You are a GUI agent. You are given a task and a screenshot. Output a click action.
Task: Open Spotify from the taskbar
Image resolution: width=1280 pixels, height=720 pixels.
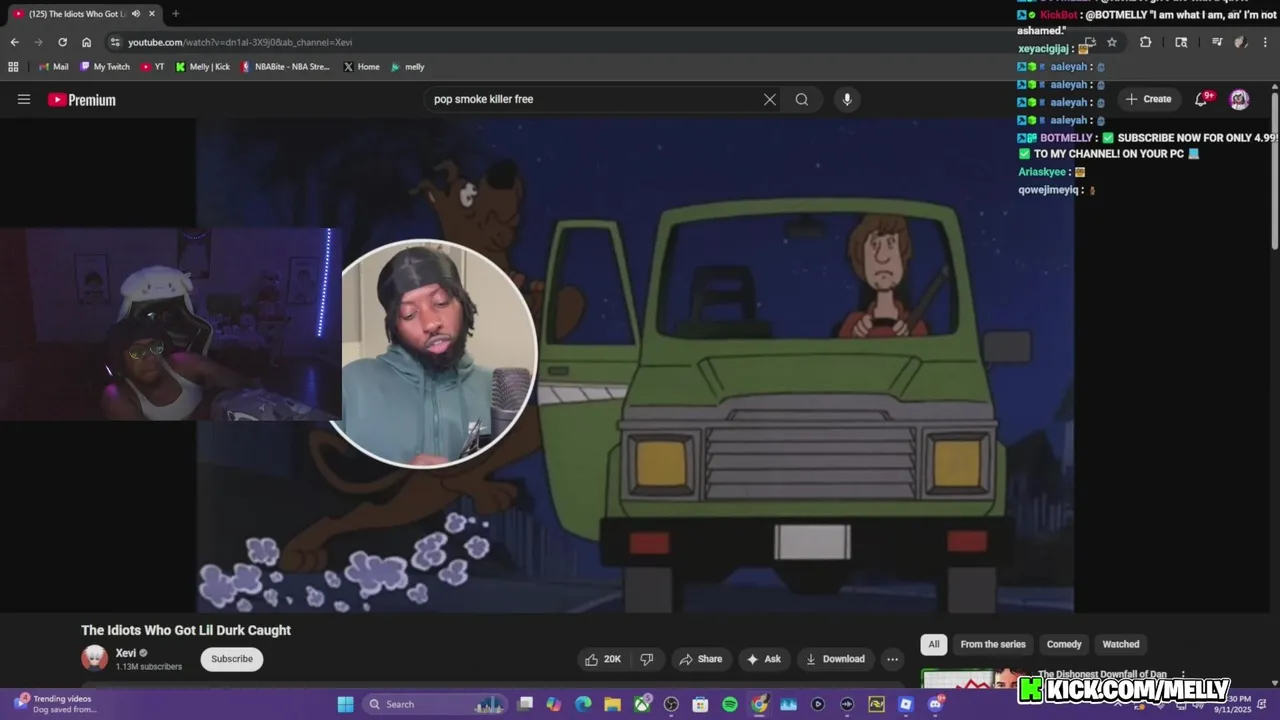coord(730,704)
